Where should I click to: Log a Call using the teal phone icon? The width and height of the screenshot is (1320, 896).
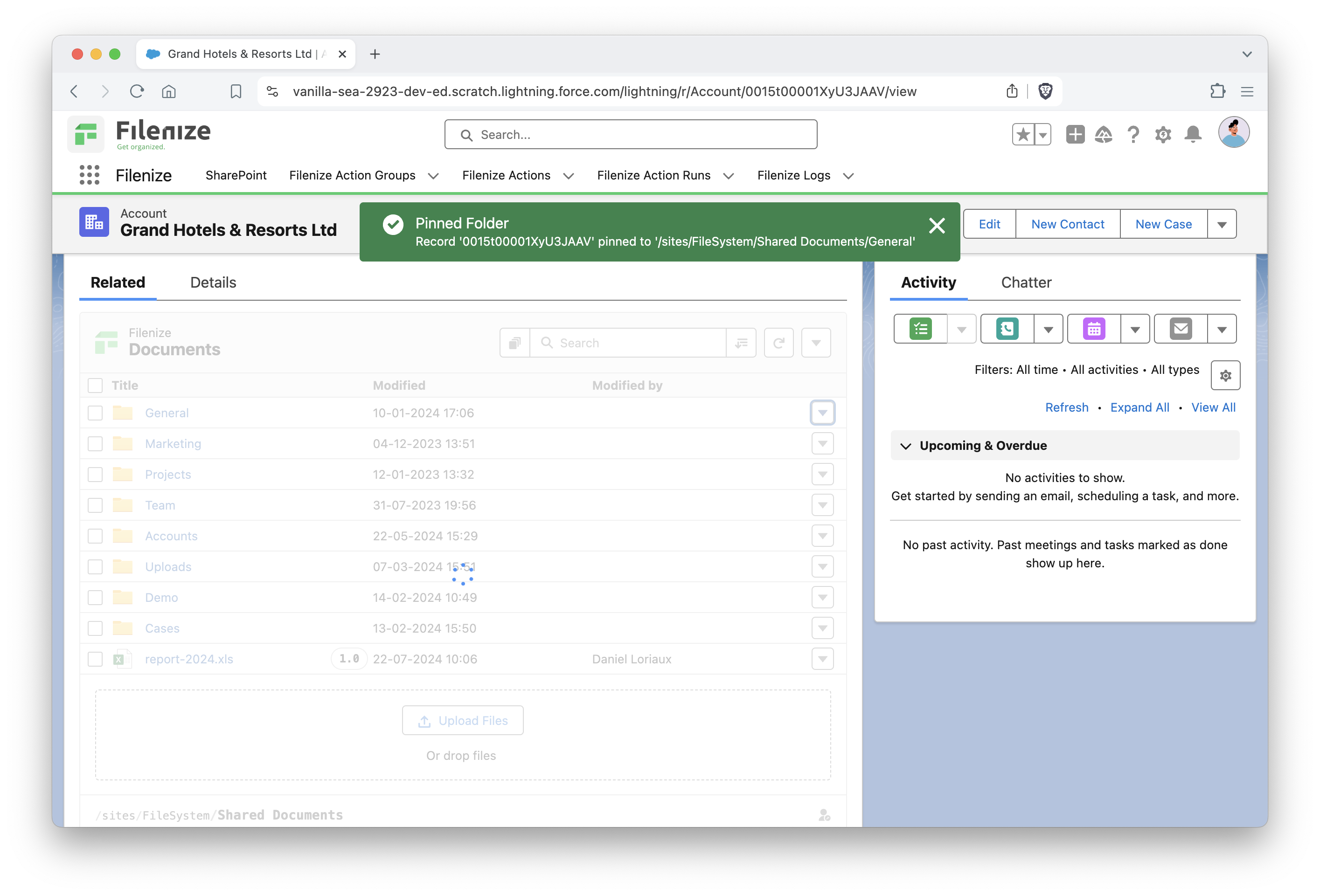coord(1007,328)
